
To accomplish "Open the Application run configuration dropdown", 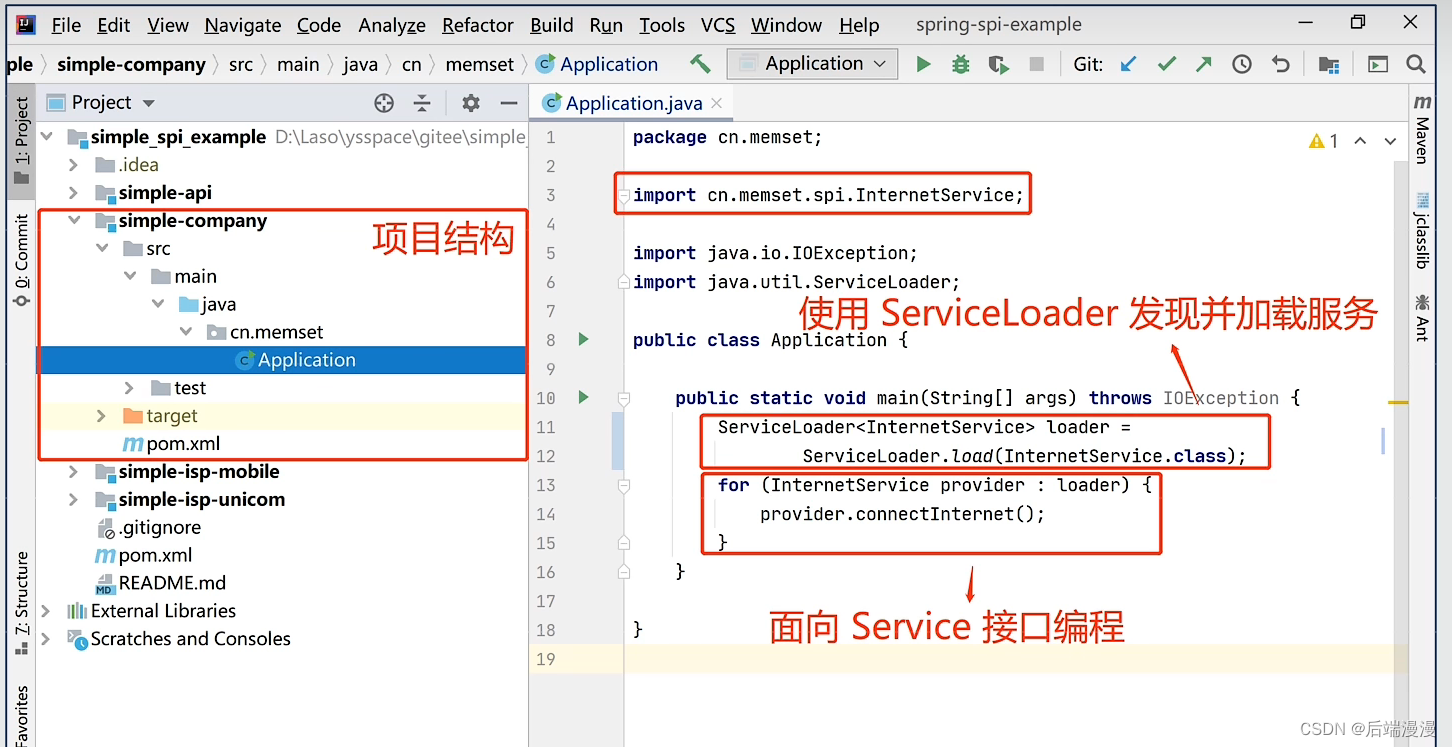I will [811, 64].
